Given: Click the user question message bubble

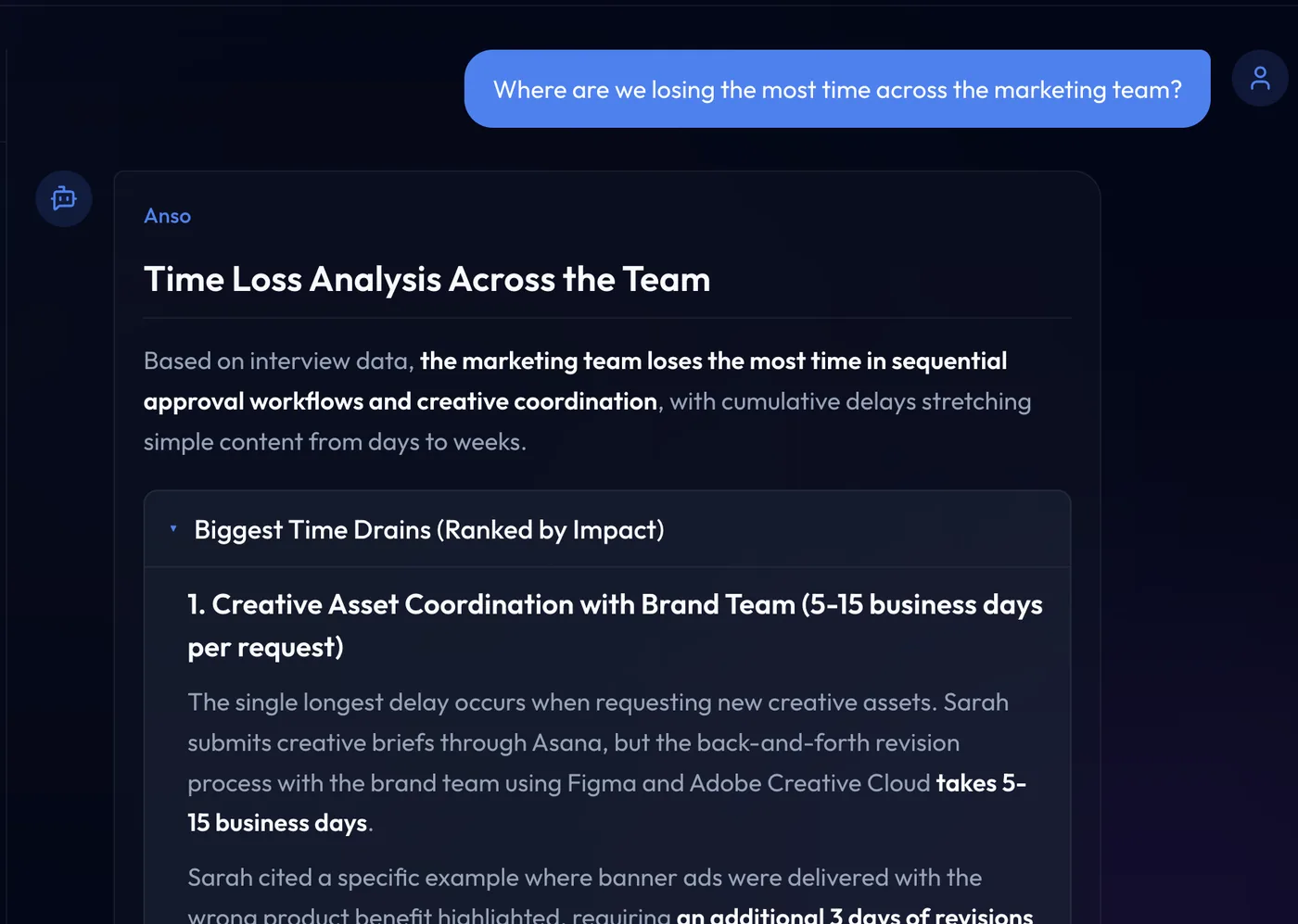Looking at the screenshot, I should pos(837,89).
